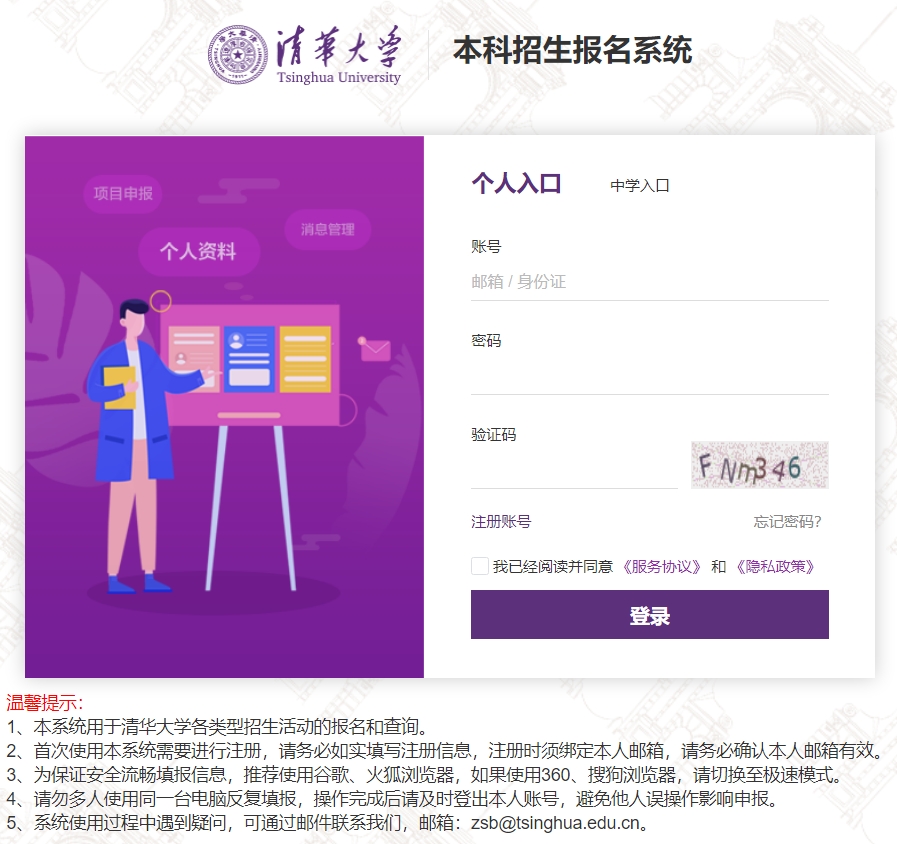Click the 密码 password input field
This screenshot has height=844, width=897.
649,376
